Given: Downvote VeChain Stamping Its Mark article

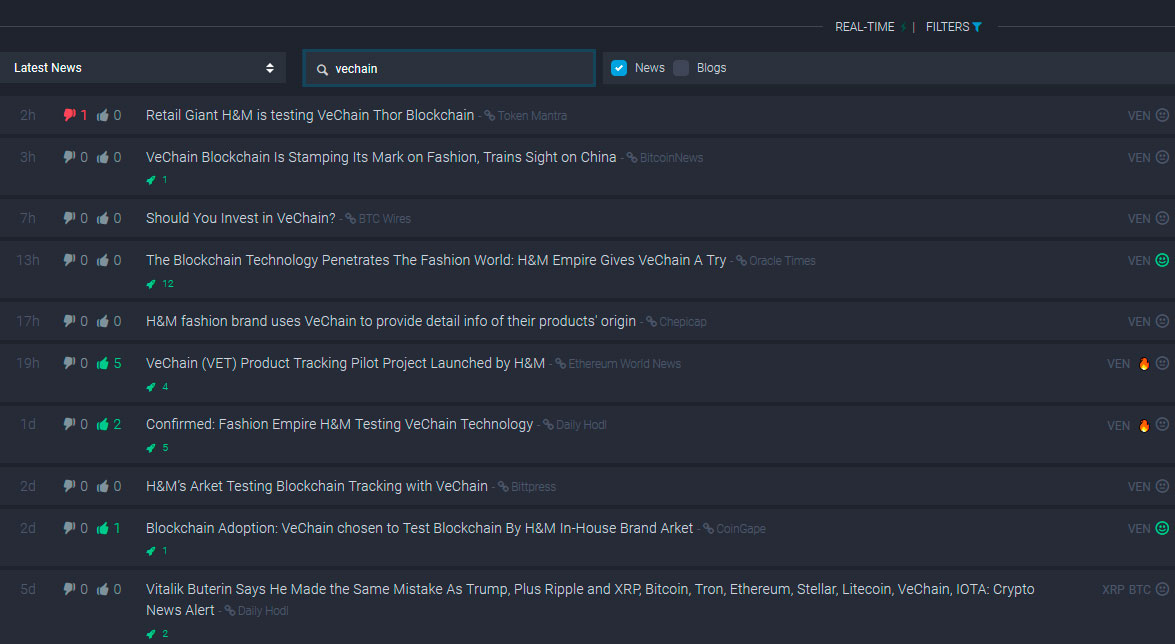Looking at the screenshot, I should click(x=69, y=157).
